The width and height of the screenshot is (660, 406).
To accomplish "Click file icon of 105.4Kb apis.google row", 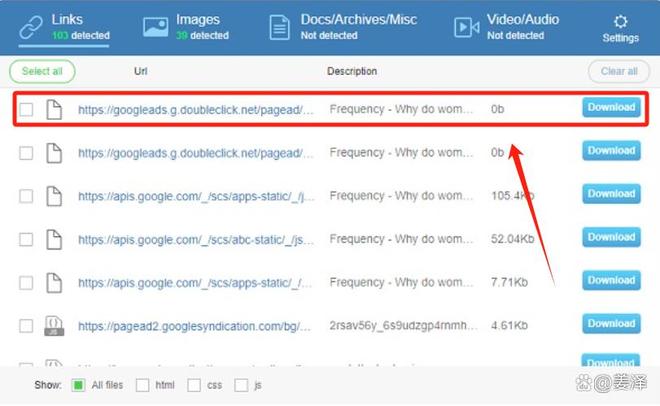I will coord(54,196).
